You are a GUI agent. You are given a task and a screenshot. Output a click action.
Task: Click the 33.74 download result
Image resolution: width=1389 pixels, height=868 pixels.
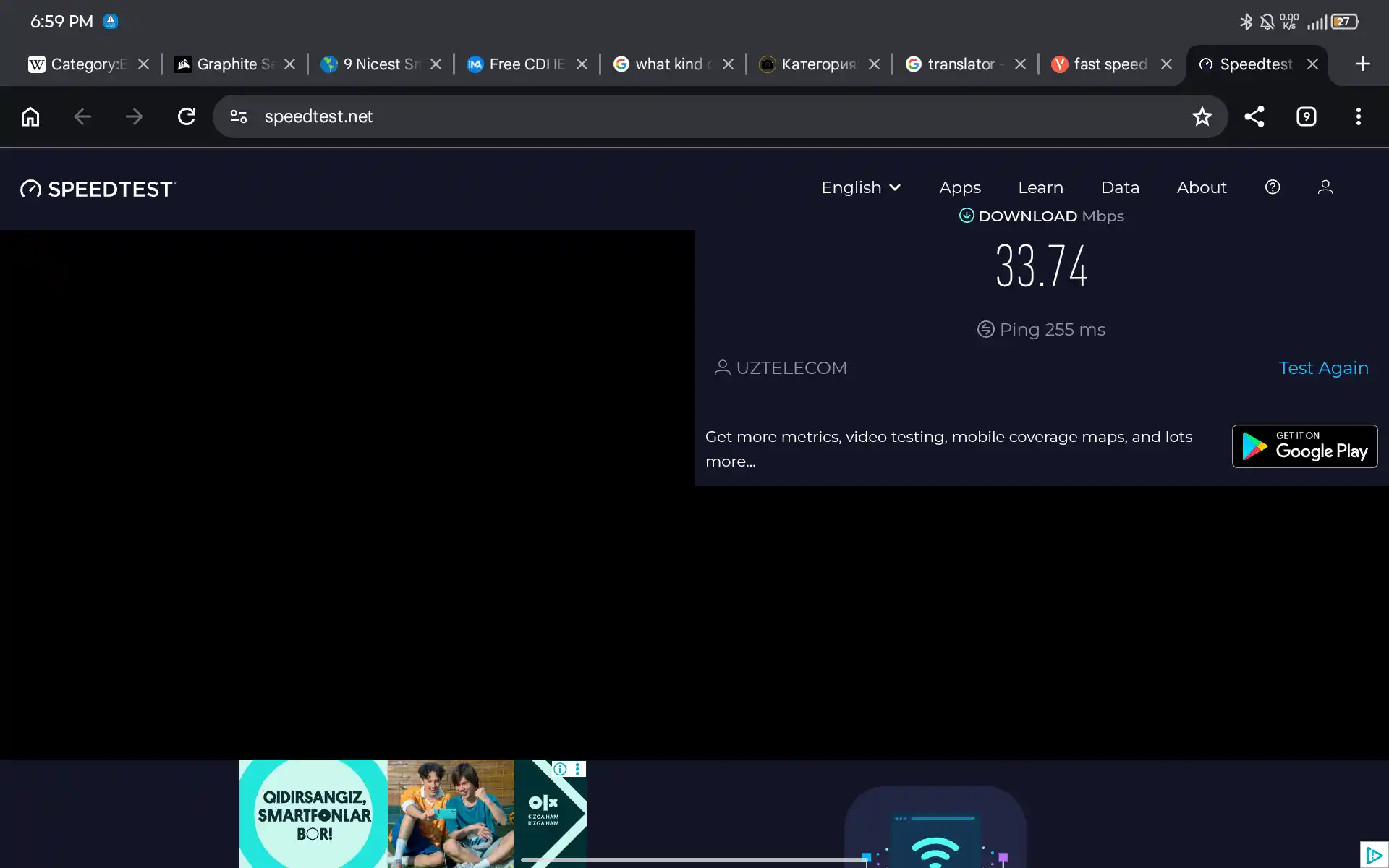click(1041, 266)
